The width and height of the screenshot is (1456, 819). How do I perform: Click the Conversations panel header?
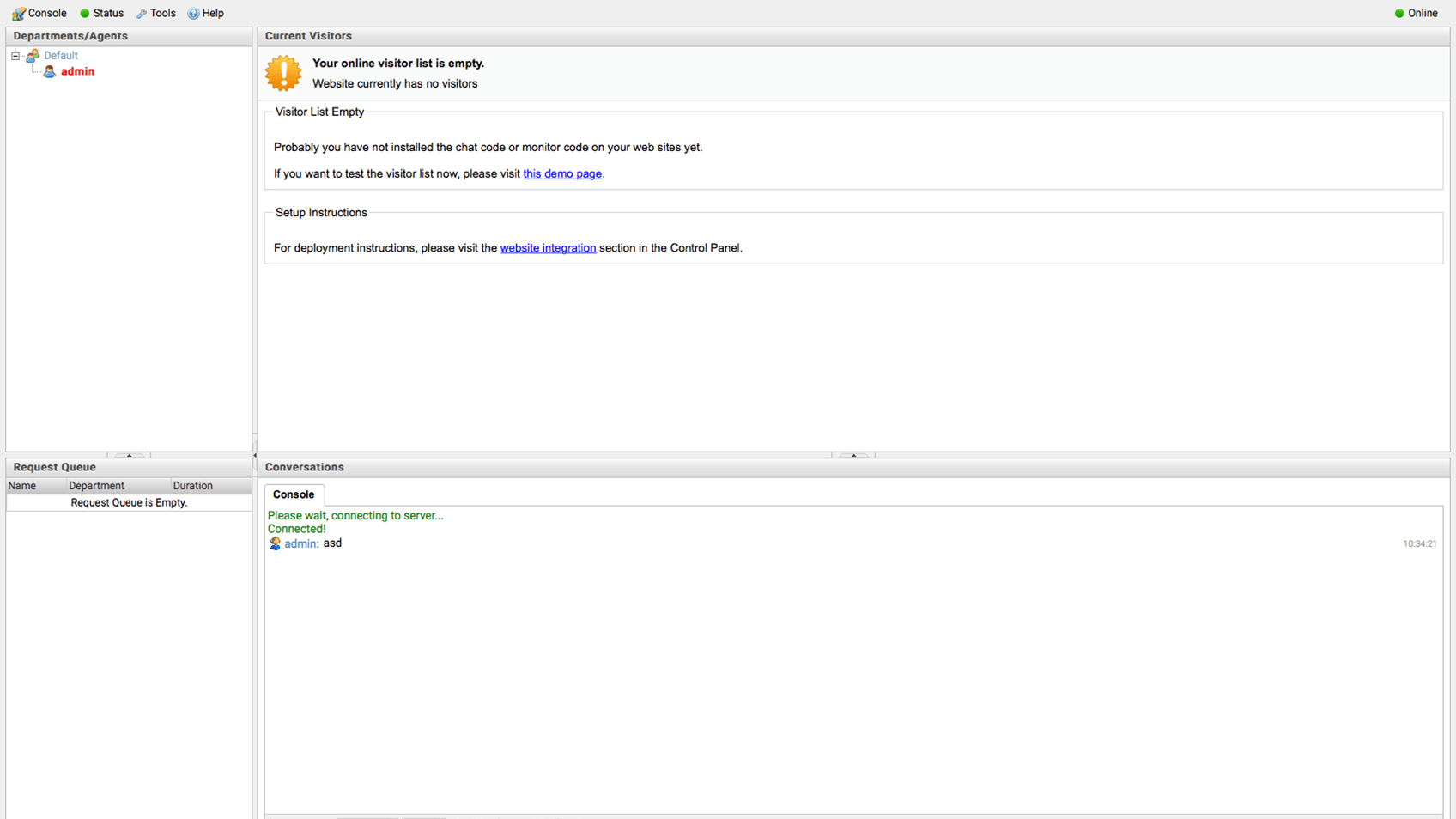pyautogui.click(x=853, y=467)
